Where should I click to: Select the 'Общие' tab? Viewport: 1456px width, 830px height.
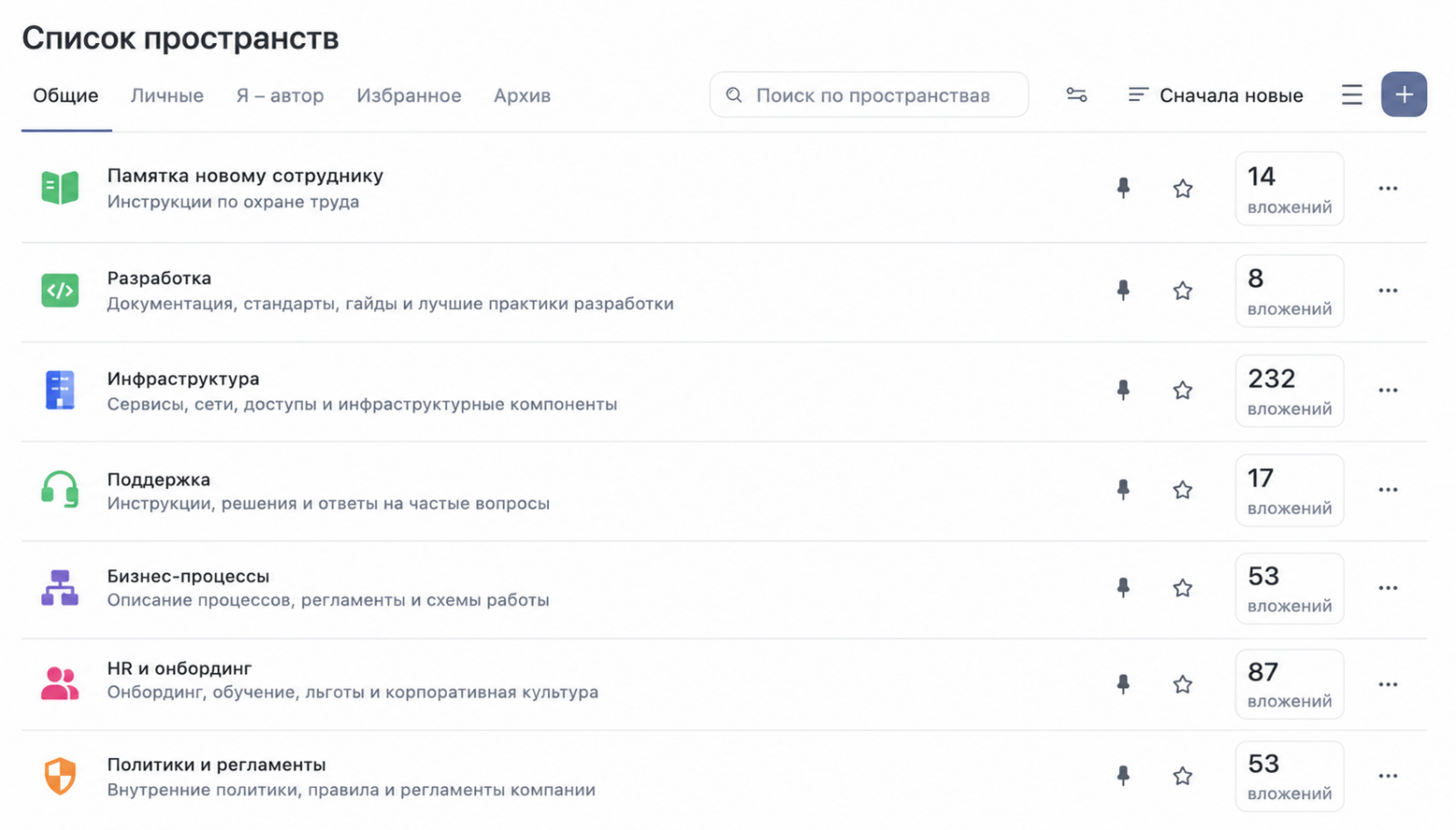pyautogui.click(x=65, y=95)
